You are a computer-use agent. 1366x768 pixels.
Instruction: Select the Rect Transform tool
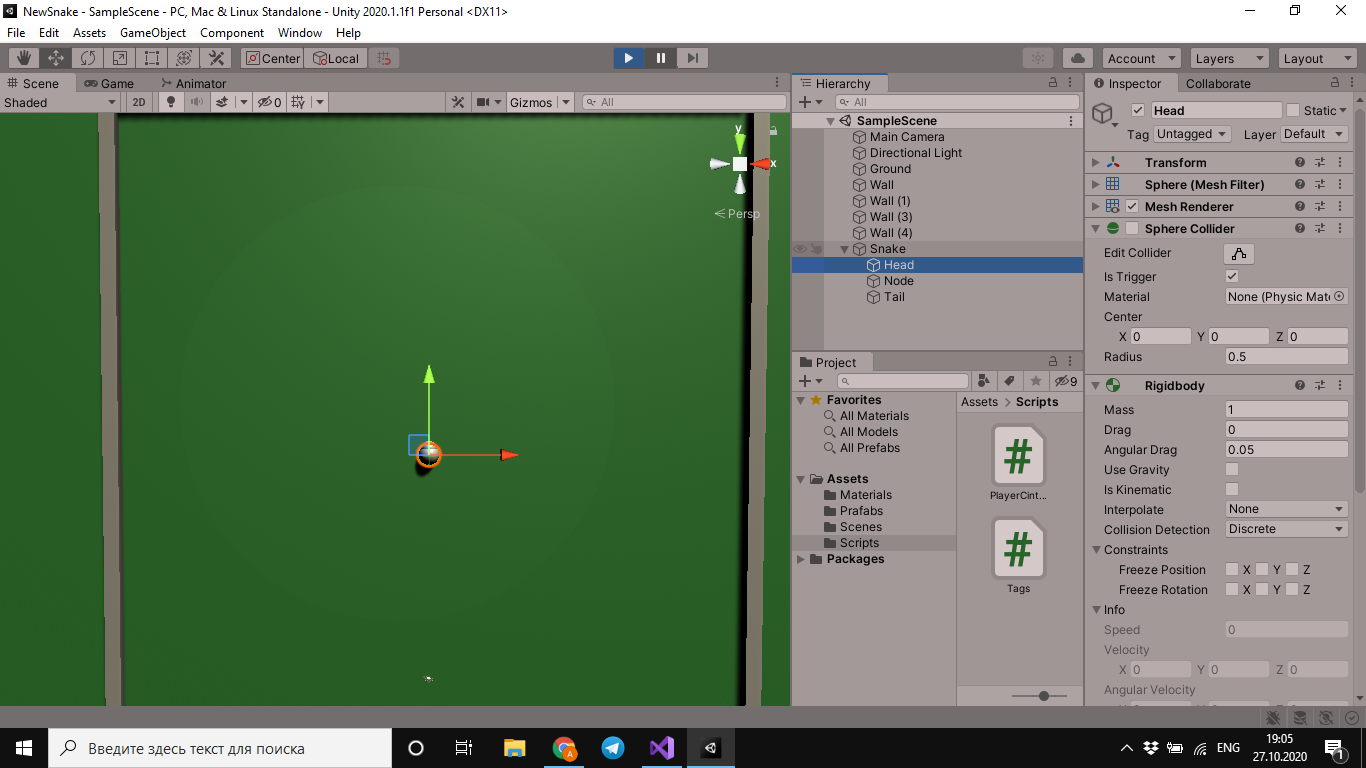[151, 58]
